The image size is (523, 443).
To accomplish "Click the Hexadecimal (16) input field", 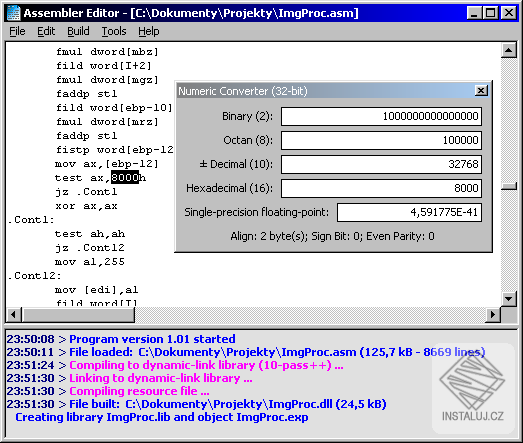I will click(381, 188).
